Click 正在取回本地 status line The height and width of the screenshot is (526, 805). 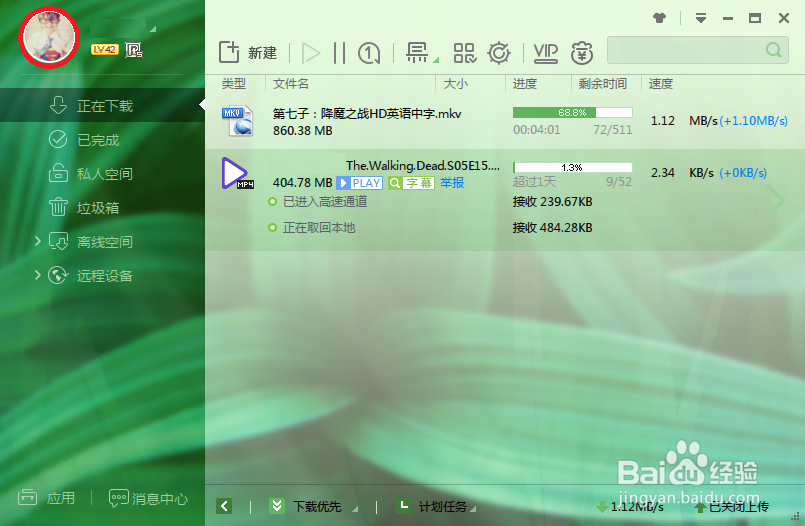point(312,227)
